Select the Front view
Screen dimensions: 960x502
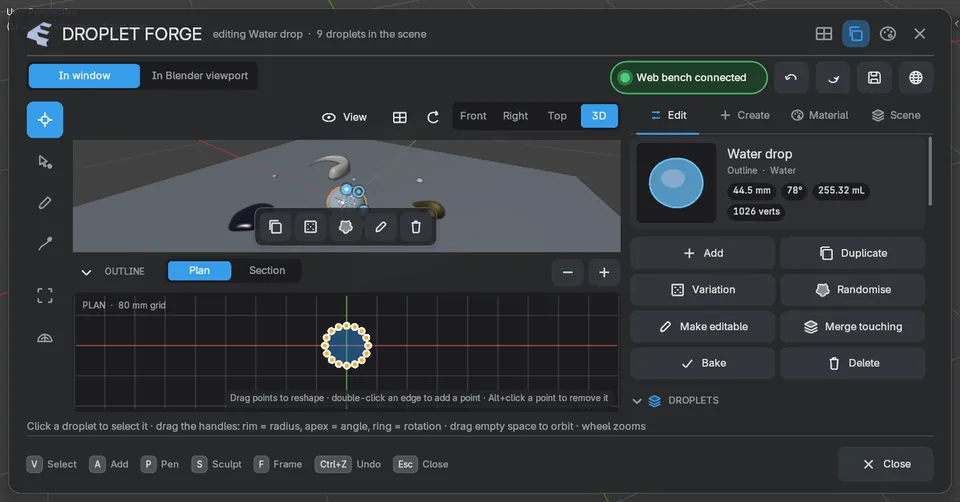pos(473,116)
